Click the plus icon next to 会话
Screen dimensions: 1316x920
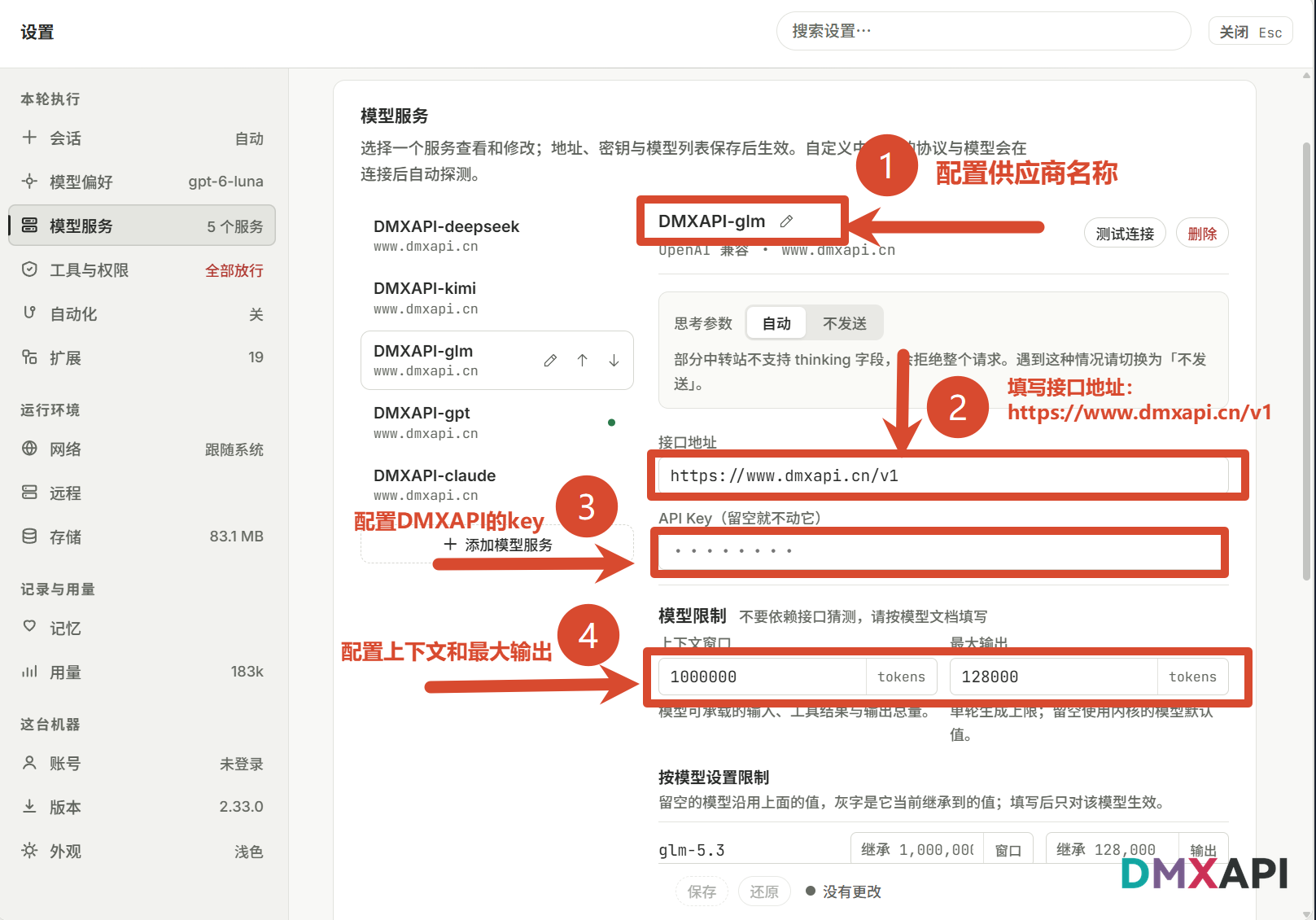(x=29, y=138)
